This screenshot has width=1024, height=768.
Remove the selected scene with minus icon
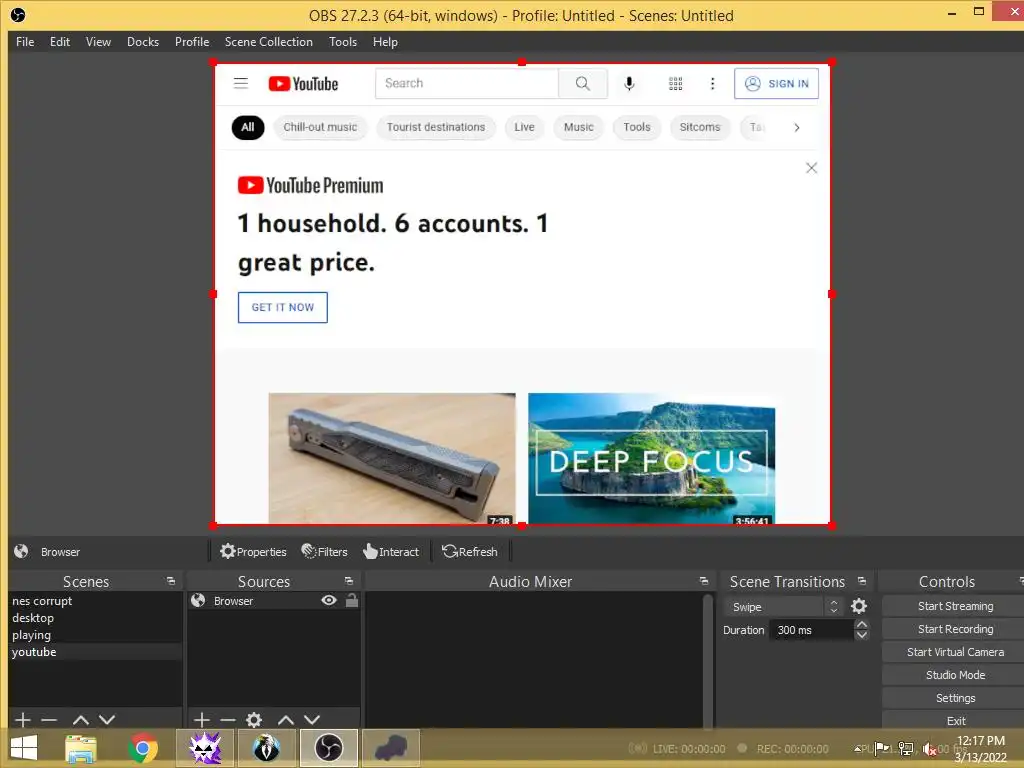(x=49, y=720)
